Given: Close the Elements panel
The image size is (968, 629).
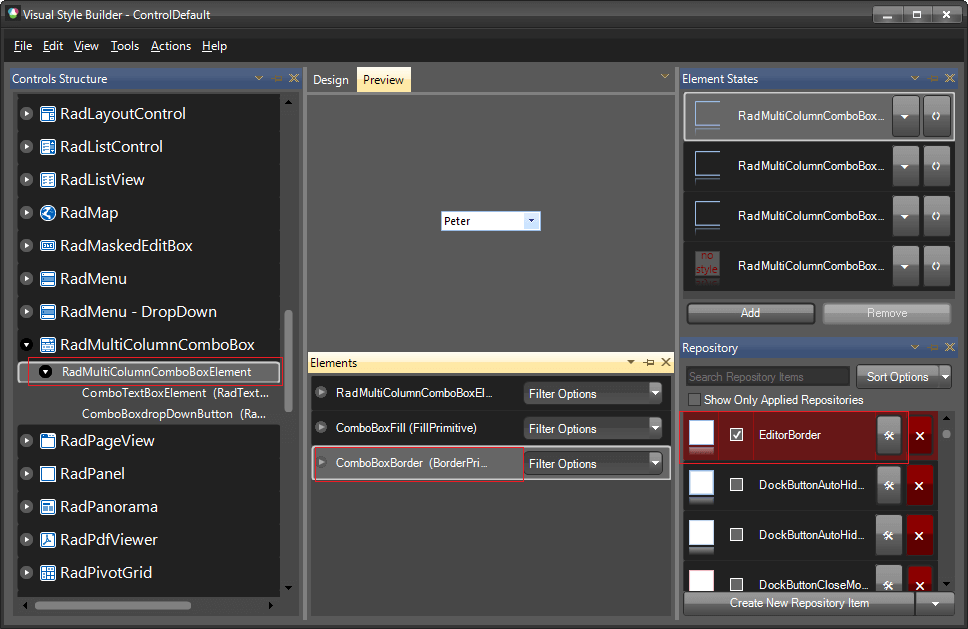Looking at the screenshot, I should pyautogui.click(x=666, y=362).
